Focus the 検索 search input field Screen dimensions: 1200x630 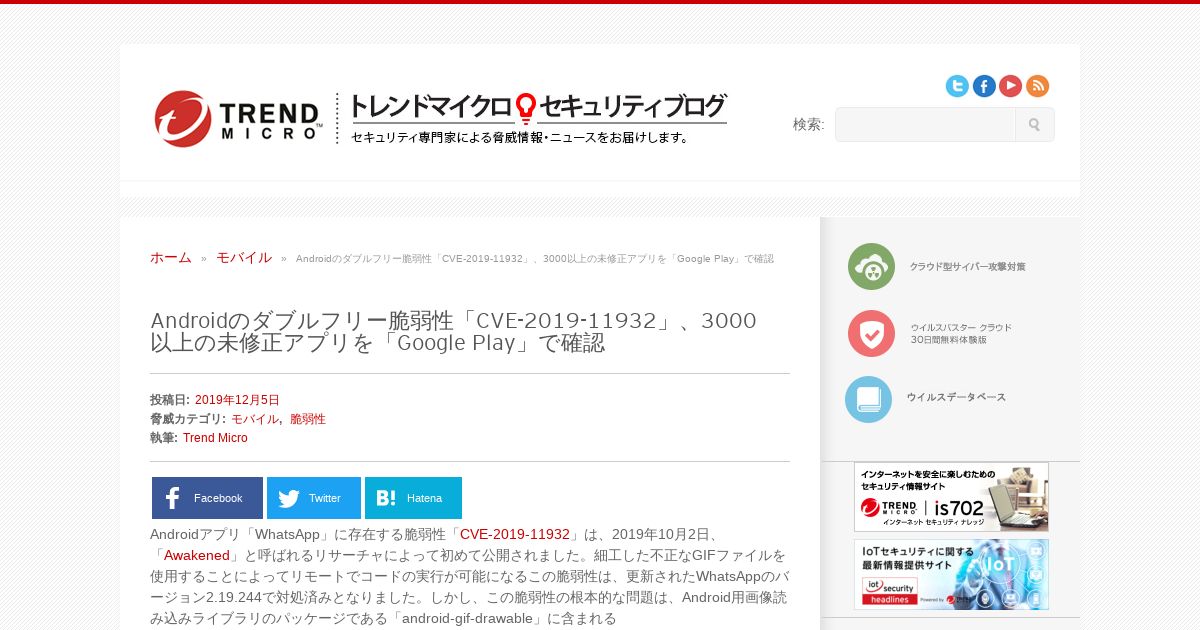[925, 125]
